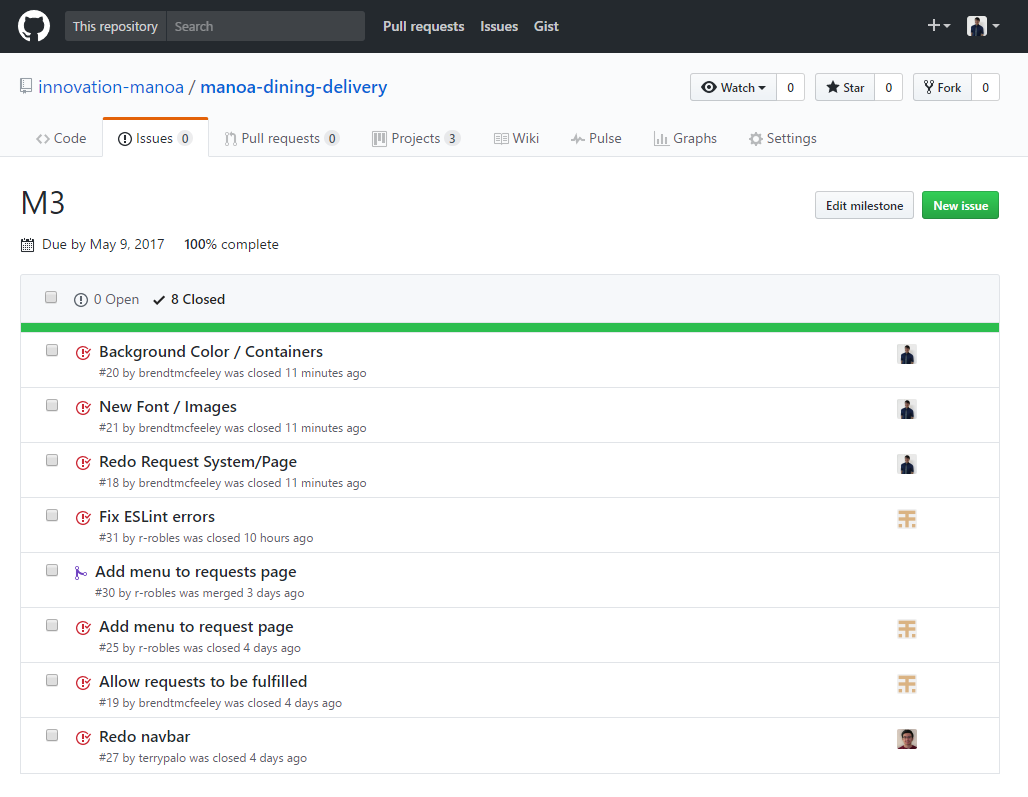Check the Add menu to requests page checkbox
Image resolution: width=1028 pixels, height=797 pixels.
52,570
